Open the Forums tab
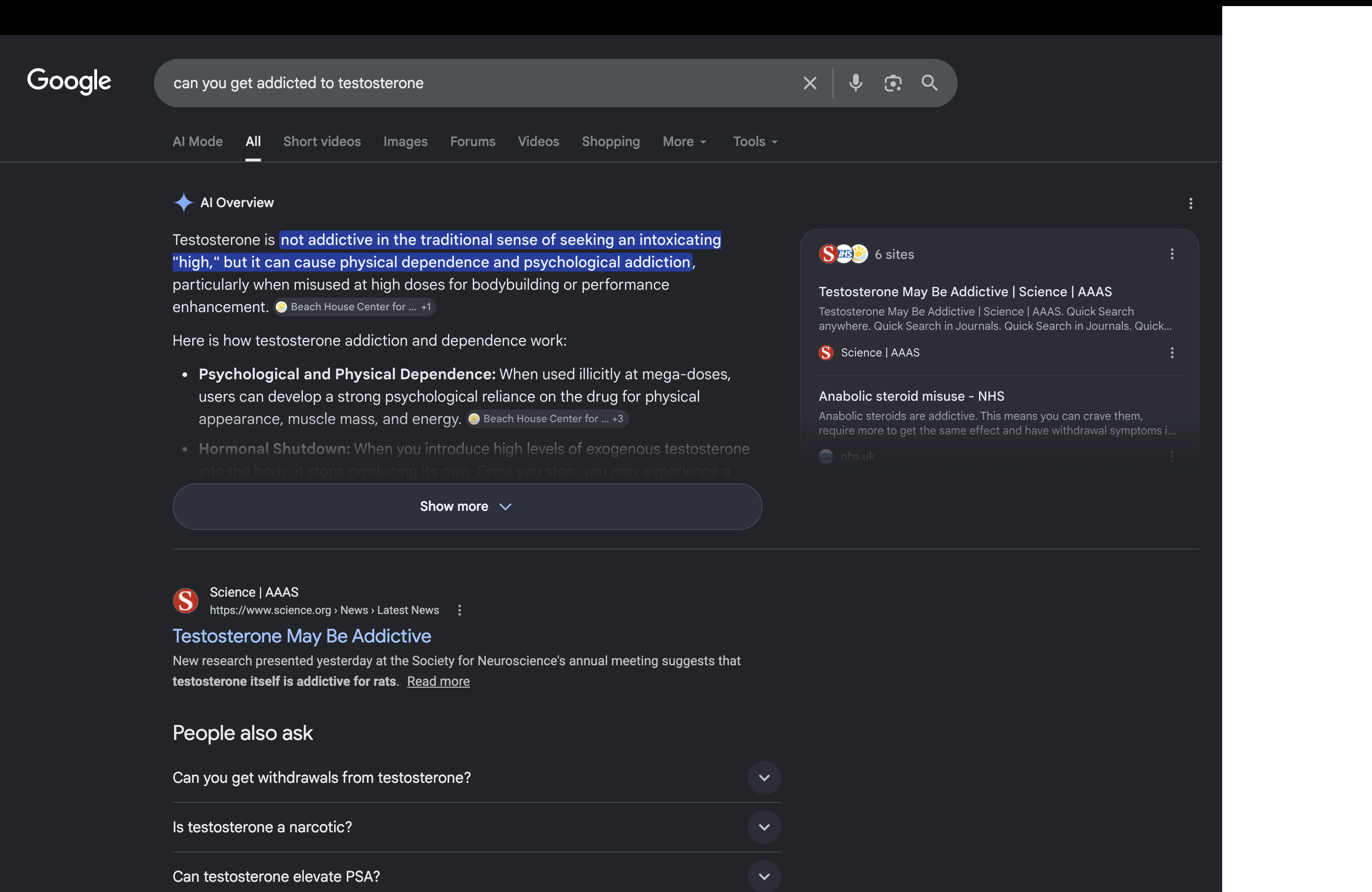 [x=473, y=141]
